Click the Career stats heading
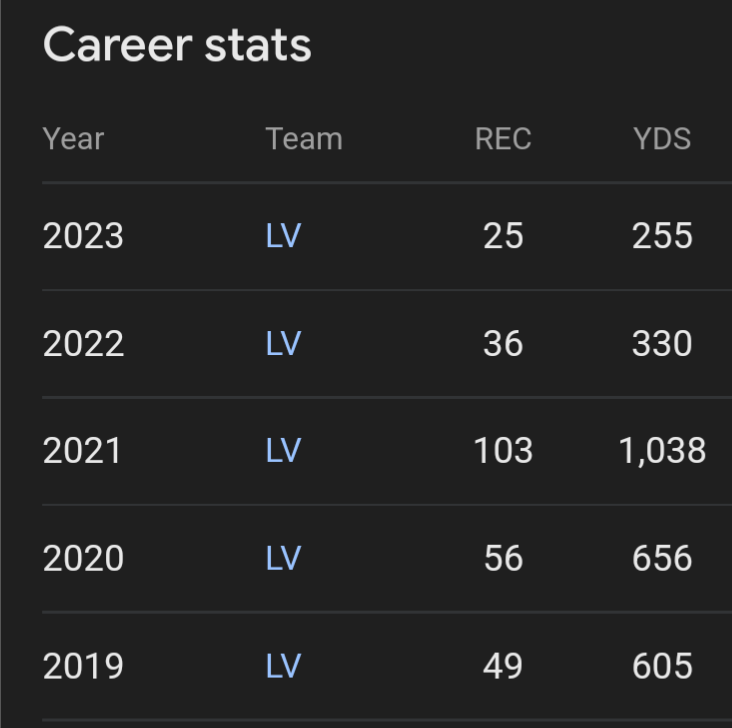Screen dimensions: 732x728 pos(177,45)
